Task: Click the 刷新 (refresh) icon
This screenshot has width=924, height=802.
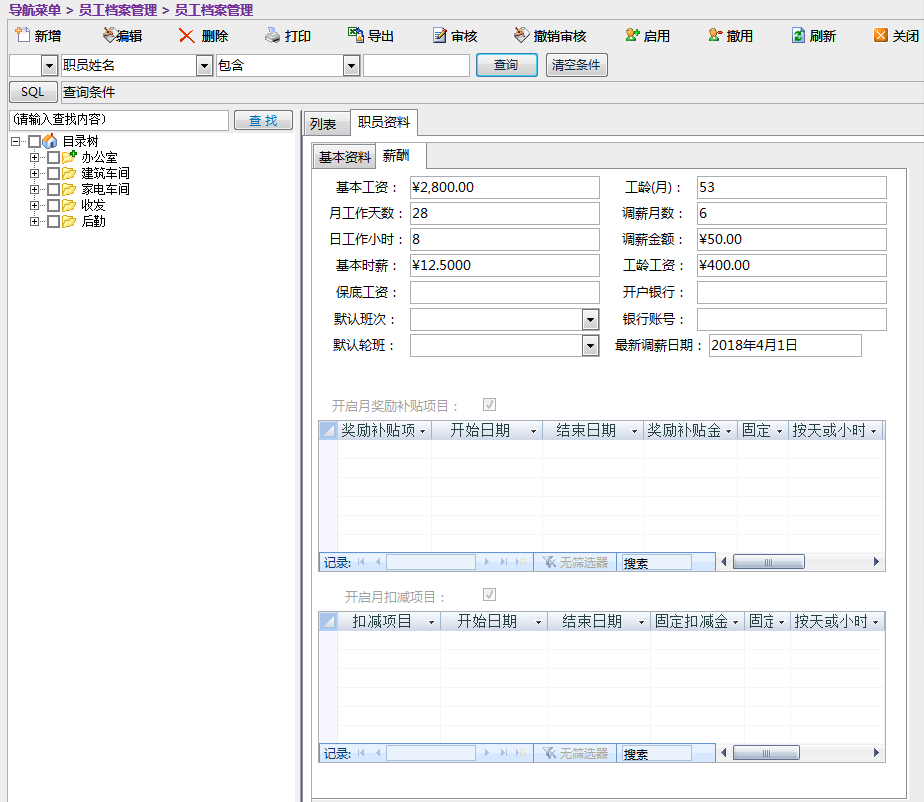Action: pos(798,35)
